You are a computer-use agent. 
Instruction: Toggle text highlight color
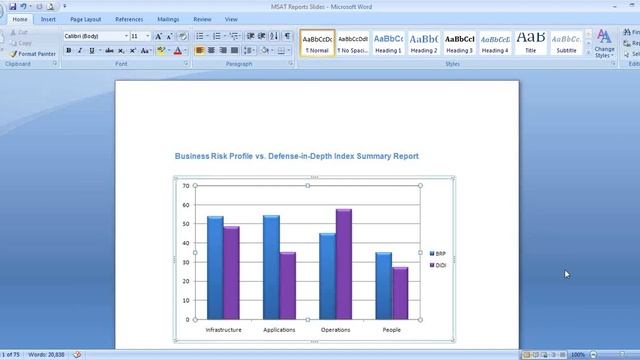(x=161, y=51)
